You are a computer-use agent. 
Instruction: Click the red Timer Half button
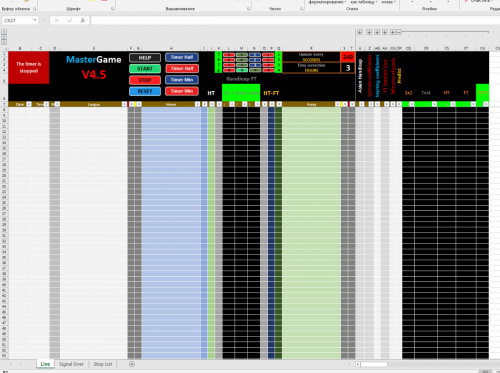tap(182, 68)
